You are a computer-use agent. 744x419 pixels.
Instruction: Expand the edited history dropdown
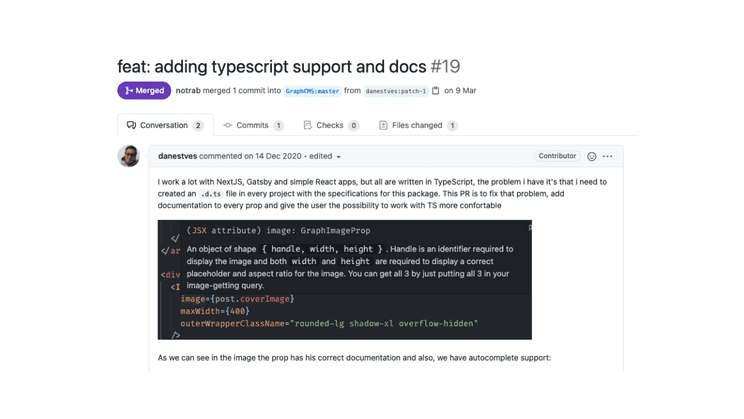(339, 157)
